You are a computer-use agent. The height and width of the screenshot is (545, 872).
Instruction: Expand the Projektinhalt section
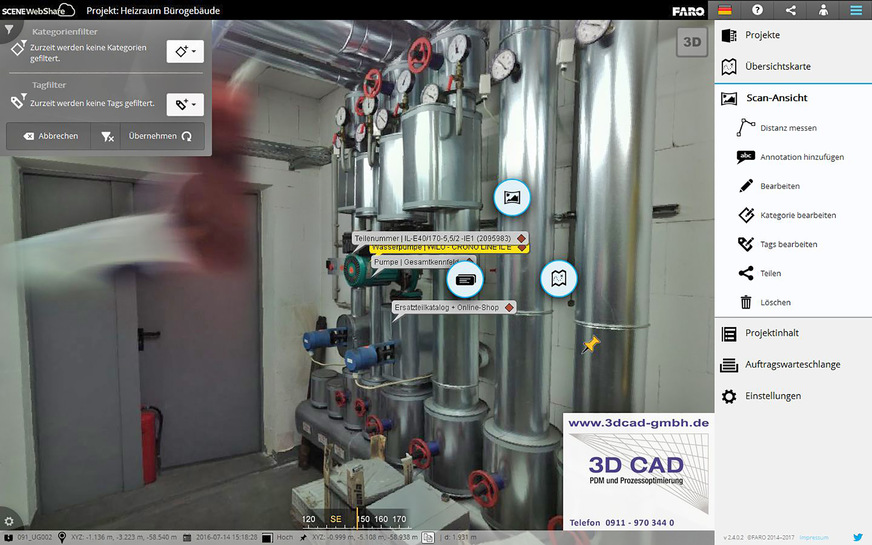(x=771, y=333)
